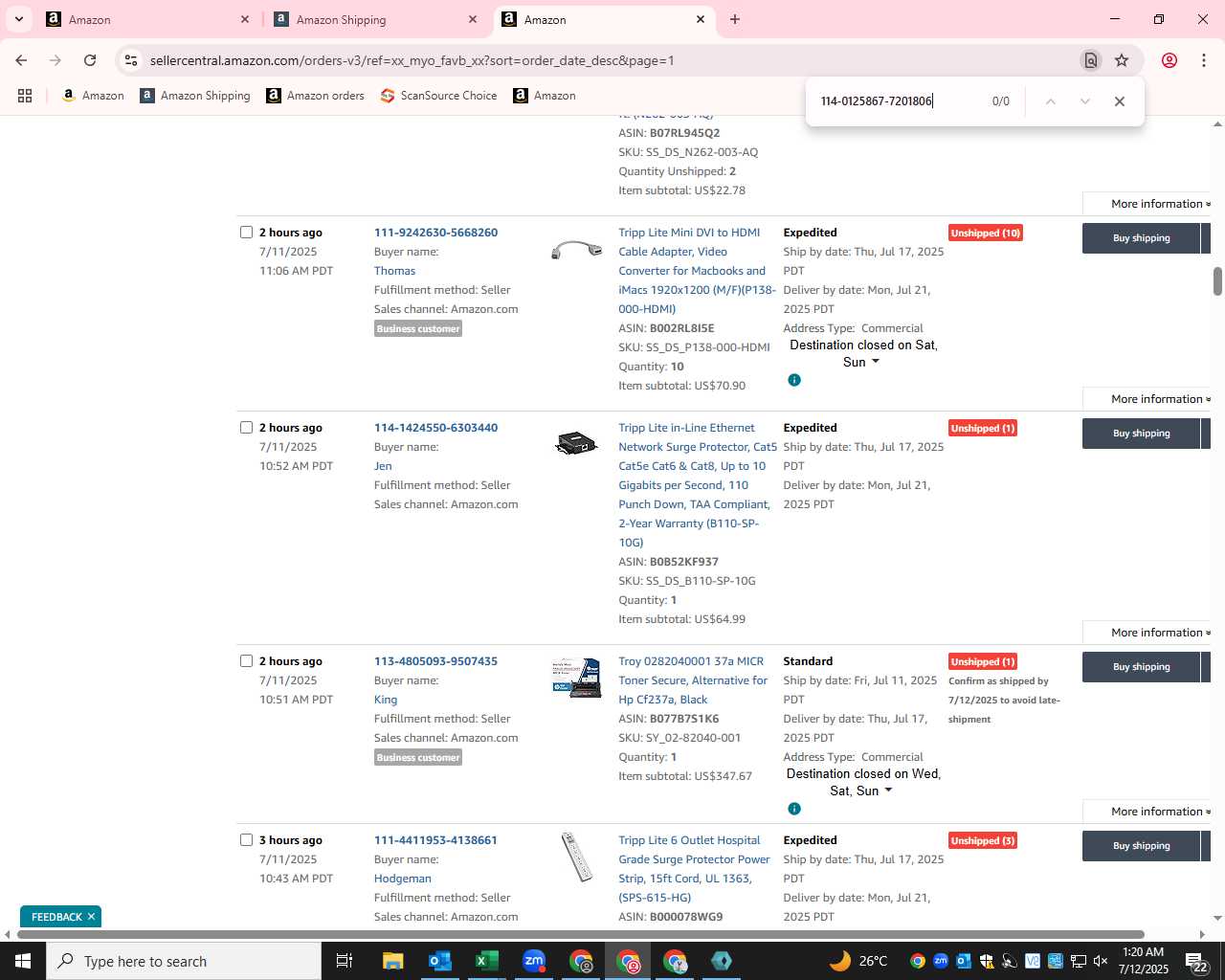Close the find bar

[x=1119, y=101]
